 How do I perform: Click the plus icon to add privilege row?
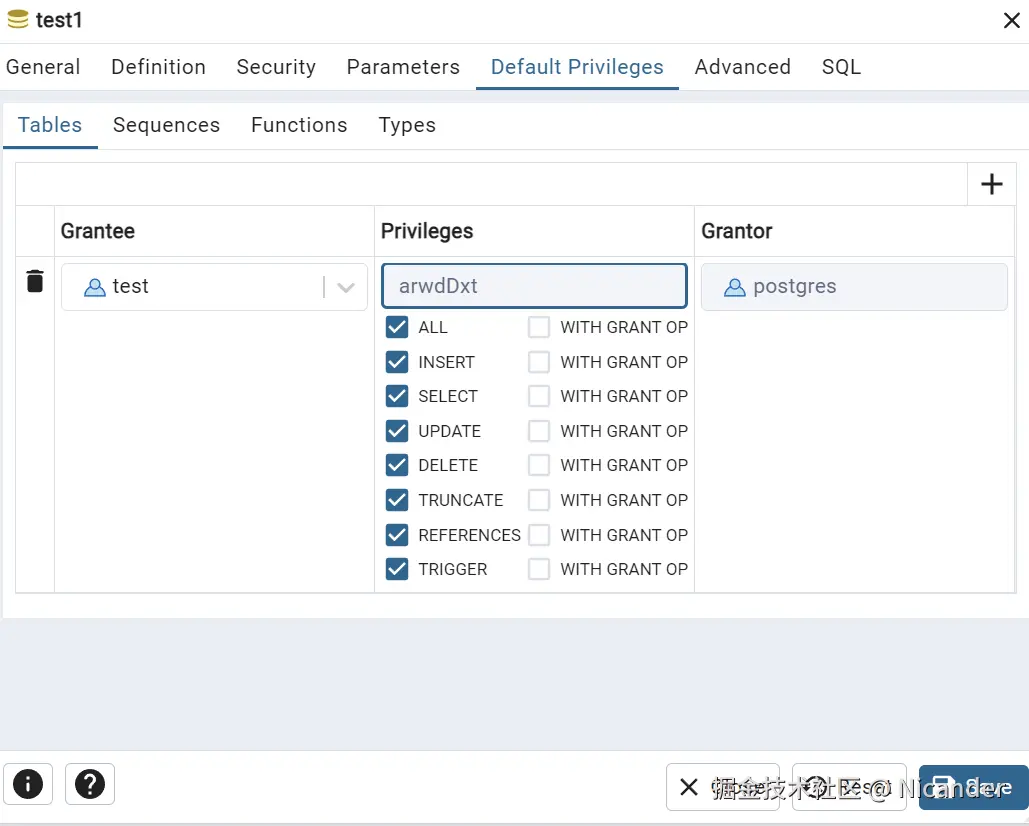[x=991, y=184]
